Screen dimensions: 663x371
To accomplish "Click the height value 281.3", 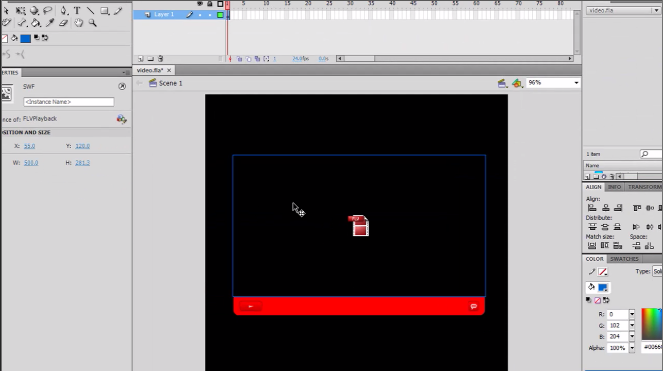I will coord(82,162).
